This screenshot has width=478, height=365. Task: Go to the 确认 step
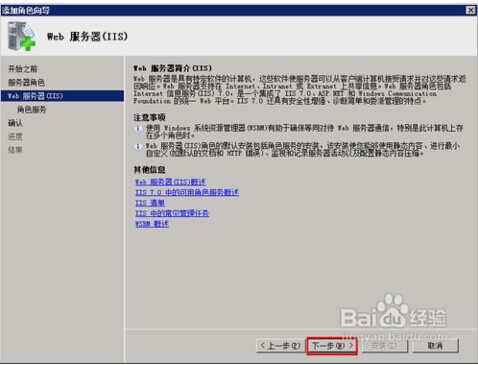point(15,123)
